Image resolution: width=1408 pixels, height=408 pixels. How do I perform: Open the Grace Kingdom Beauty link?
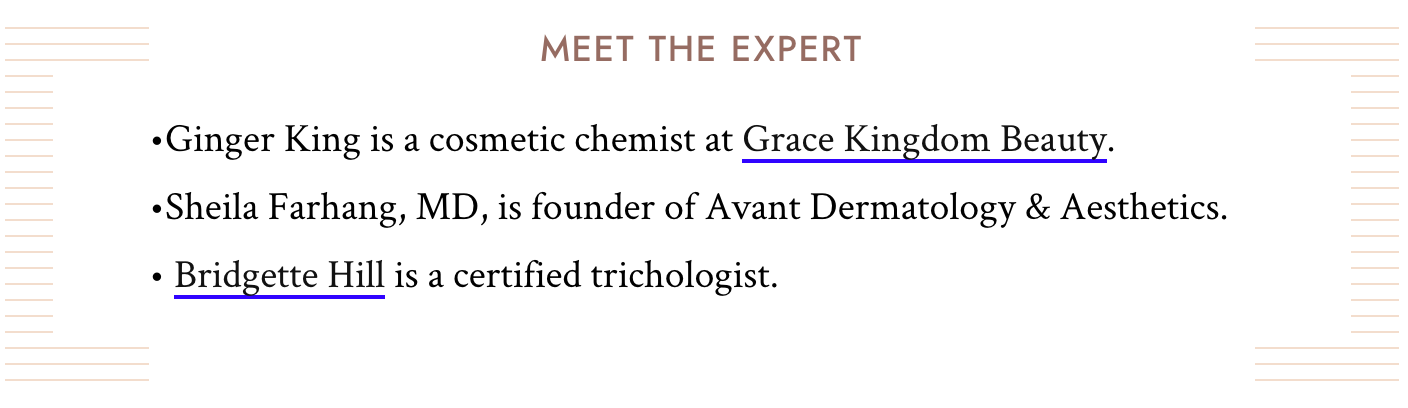[x=924, y=141]
